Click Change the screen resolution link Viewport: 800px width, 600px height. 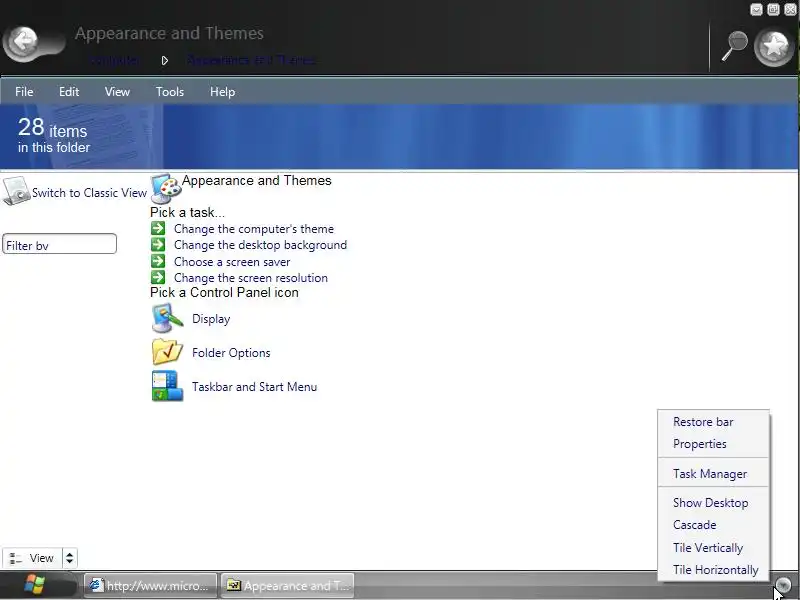coord(251,278)
